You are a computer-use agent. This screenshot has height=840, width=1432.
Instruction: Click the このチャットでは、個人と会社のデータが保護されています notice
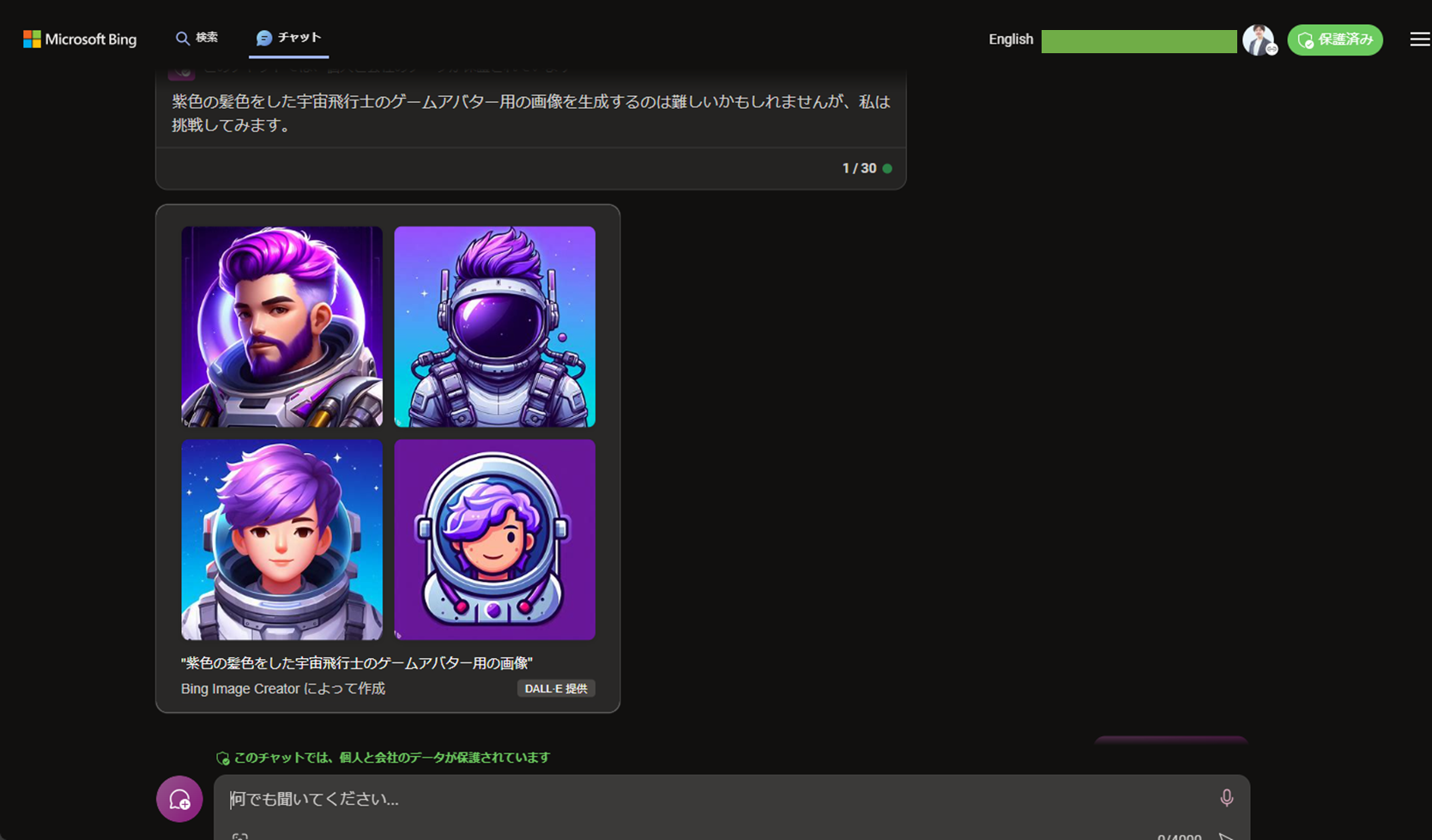[x=384, y=758]
